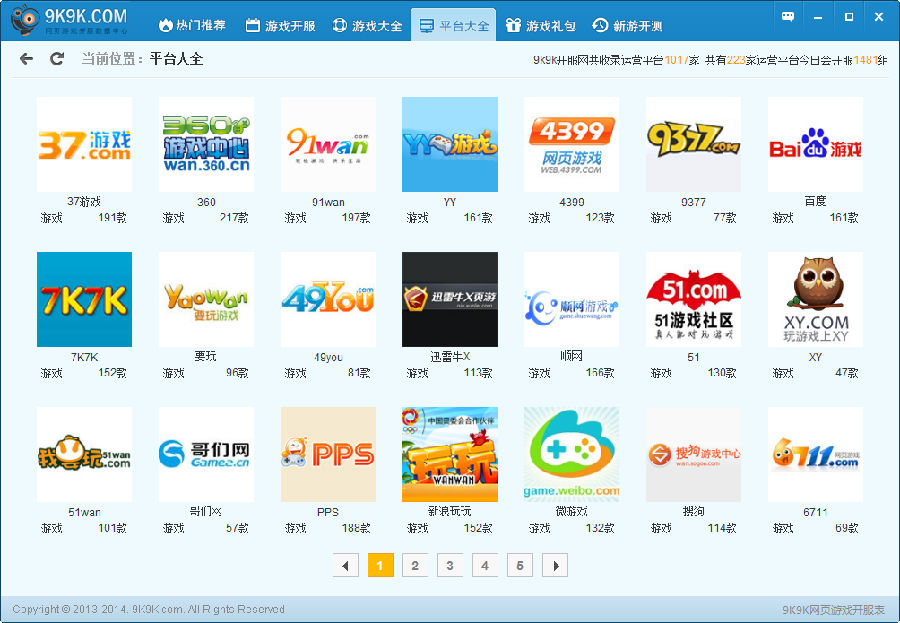Image resolution: width=900 pixels, height=623 pixels.
Task: Open the 91wan platform logo
Action: click(328, 144)
